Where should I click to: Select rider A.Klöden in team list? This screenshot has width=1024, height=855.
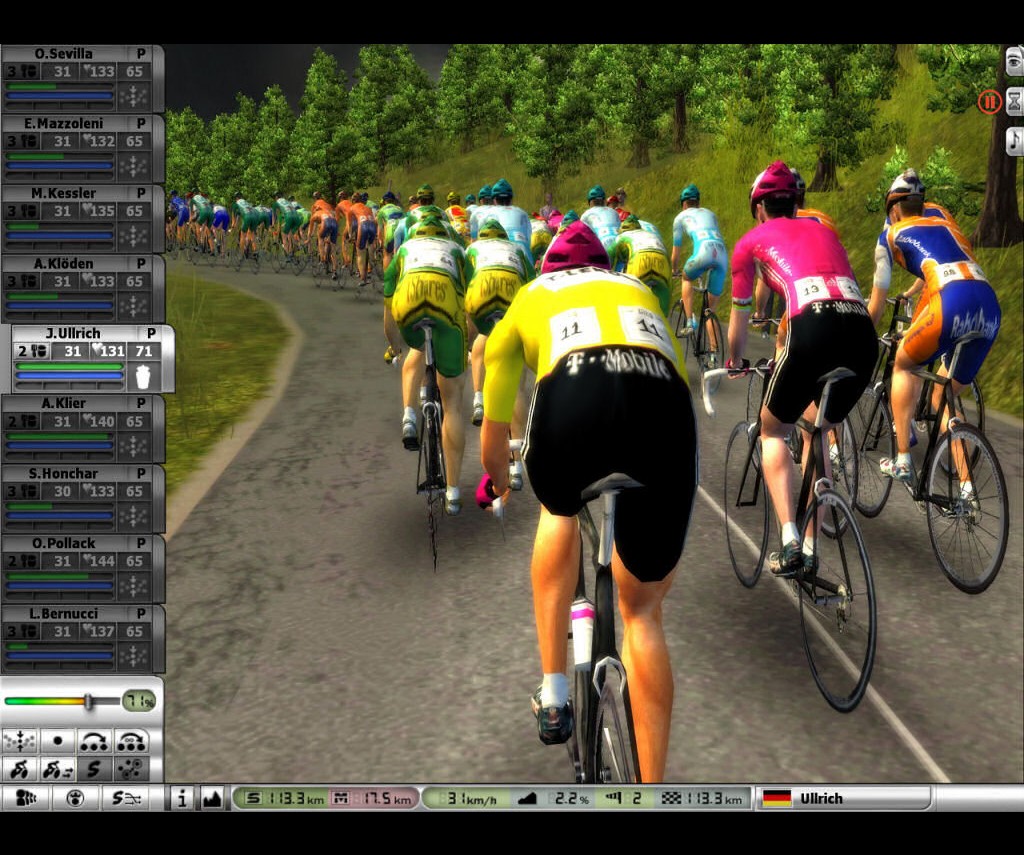64,263
